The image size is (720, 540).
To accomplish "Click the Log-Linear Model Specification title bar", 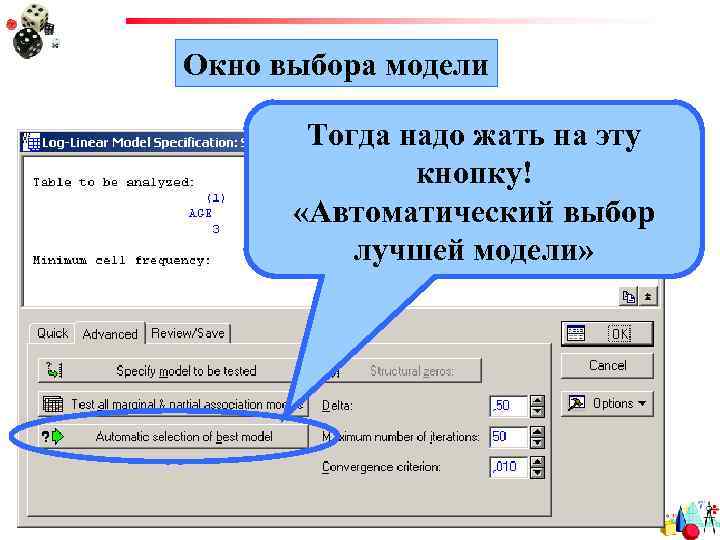I will [x=133, y=142].
